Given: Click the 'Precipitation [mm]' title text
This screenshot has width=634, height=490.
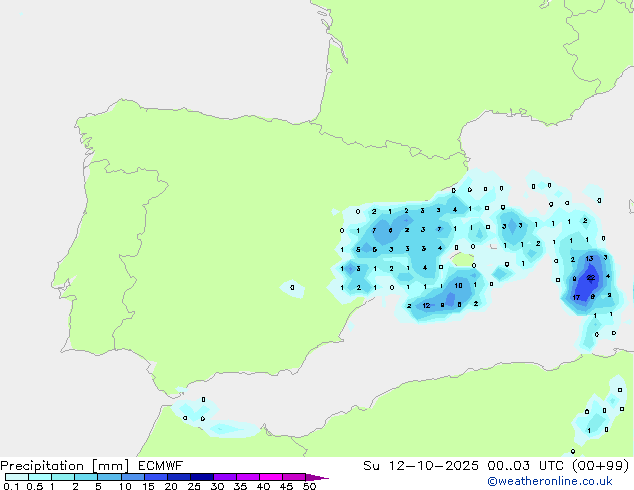Looking at the screenshot, I should [64, 466].
